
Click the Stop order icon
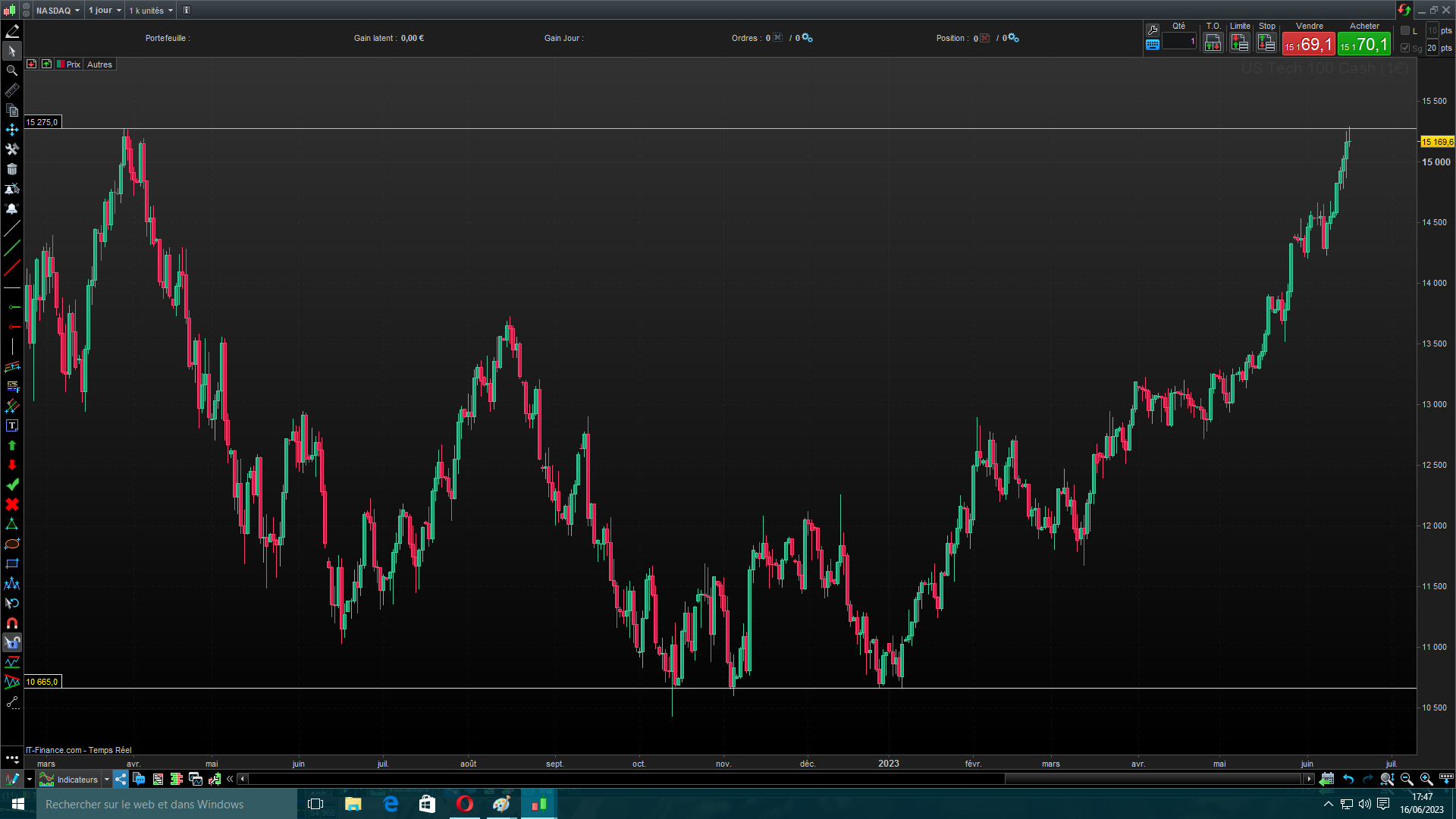click(x=1266, y=43)
